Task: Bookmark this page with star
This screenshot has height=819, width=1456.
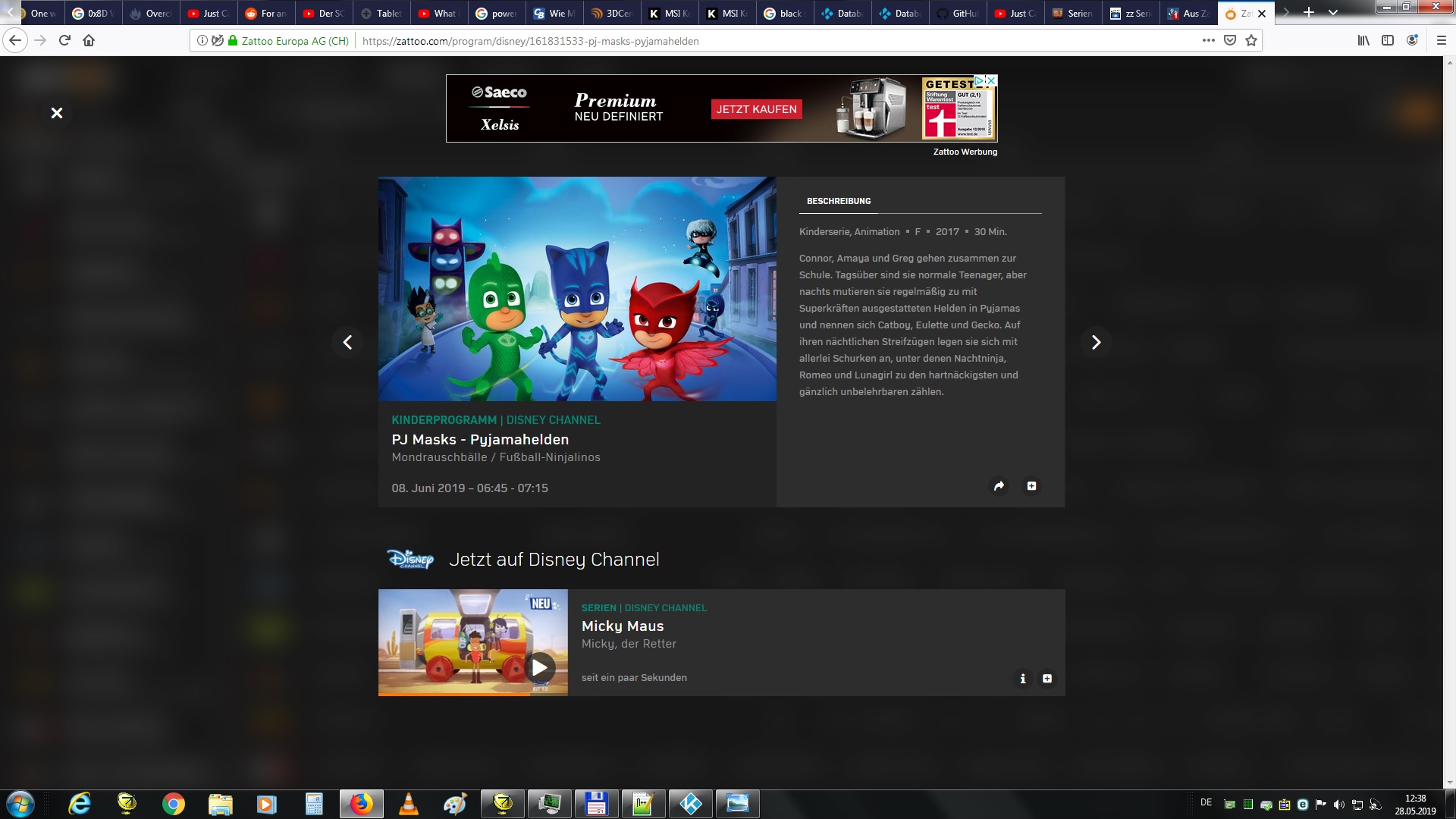Action: (1251, 41)
